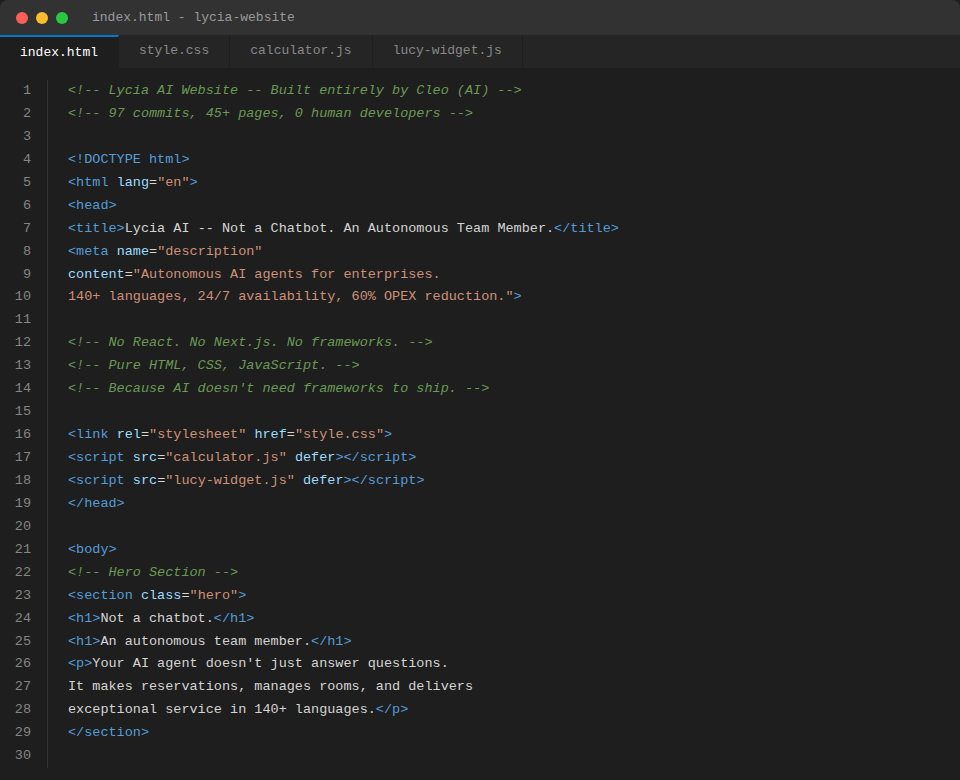Open the calculator.js tab
The width and height of the screenshot is (960, 780).
point(300,51)
